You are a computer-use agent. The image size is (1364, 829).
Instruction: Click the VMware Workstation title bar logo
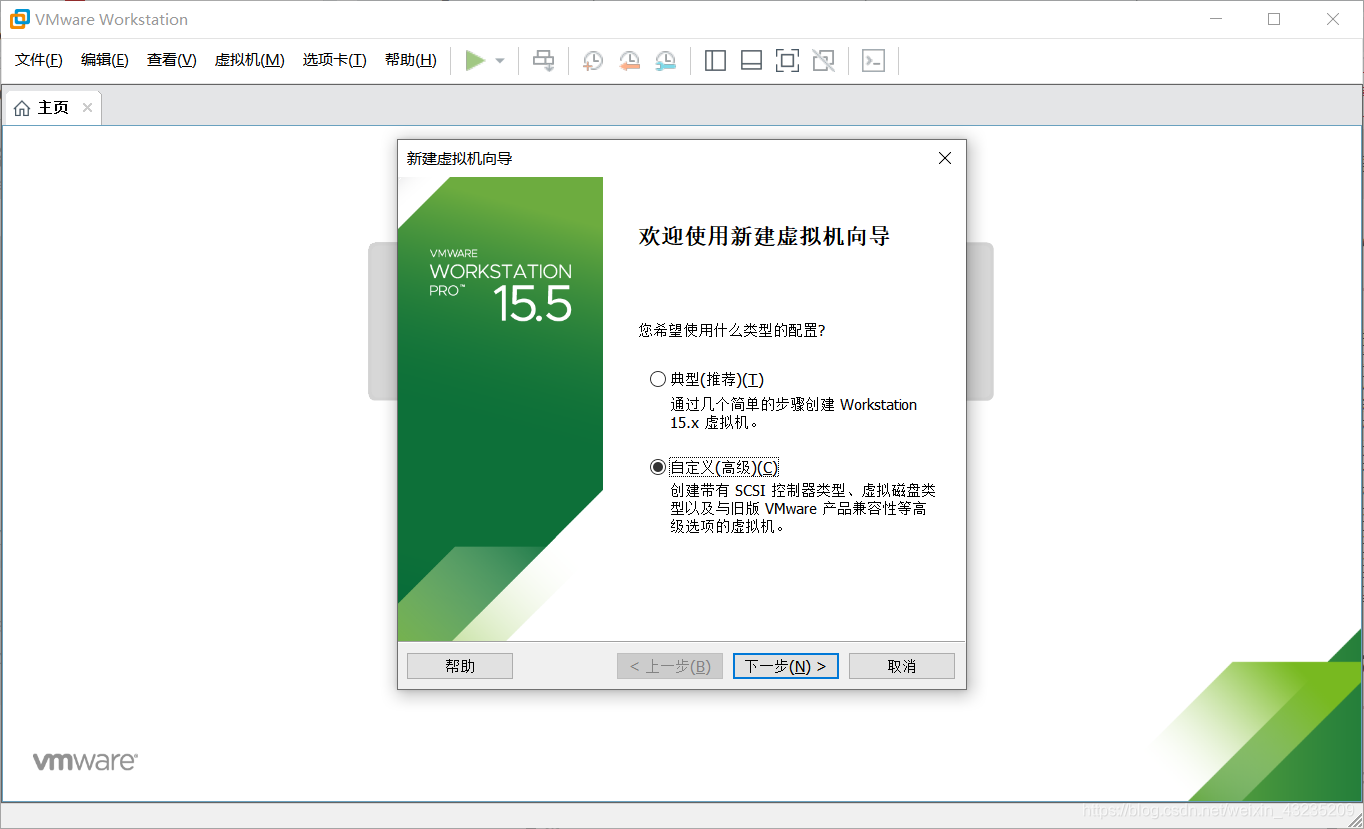click(x=19, y=19)
